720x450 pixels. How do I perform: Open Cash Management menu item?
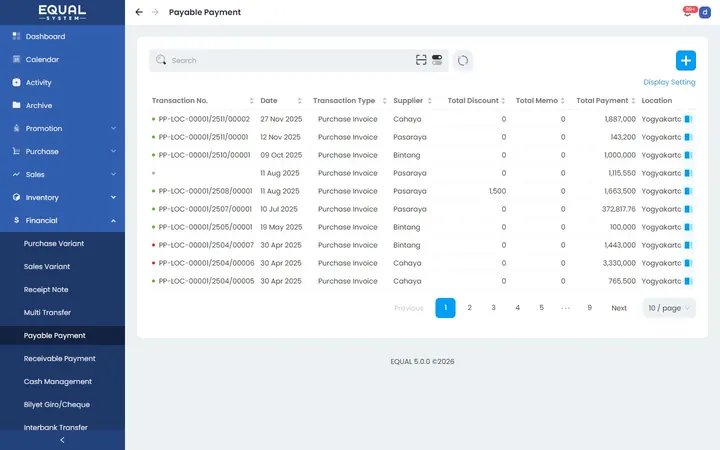[x=58, y=381]
